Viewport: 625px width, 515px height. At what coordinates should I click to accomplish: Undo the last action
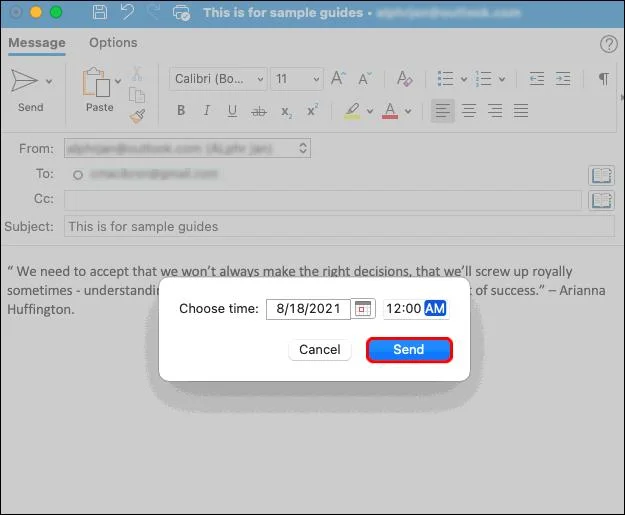(128, 12)
